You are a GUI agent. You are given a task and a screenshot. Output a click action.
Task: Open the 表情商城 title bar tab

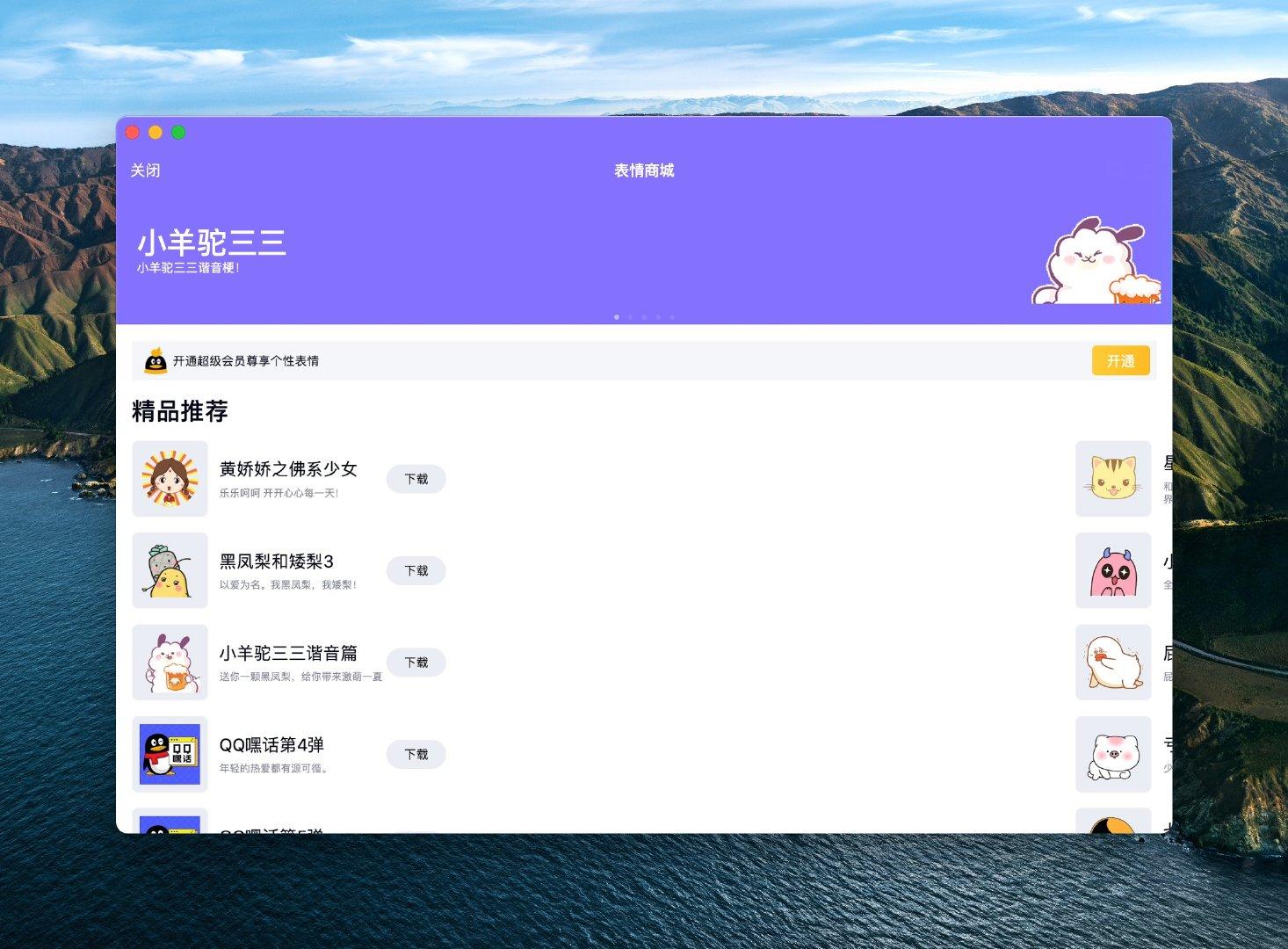coord(644,170)
